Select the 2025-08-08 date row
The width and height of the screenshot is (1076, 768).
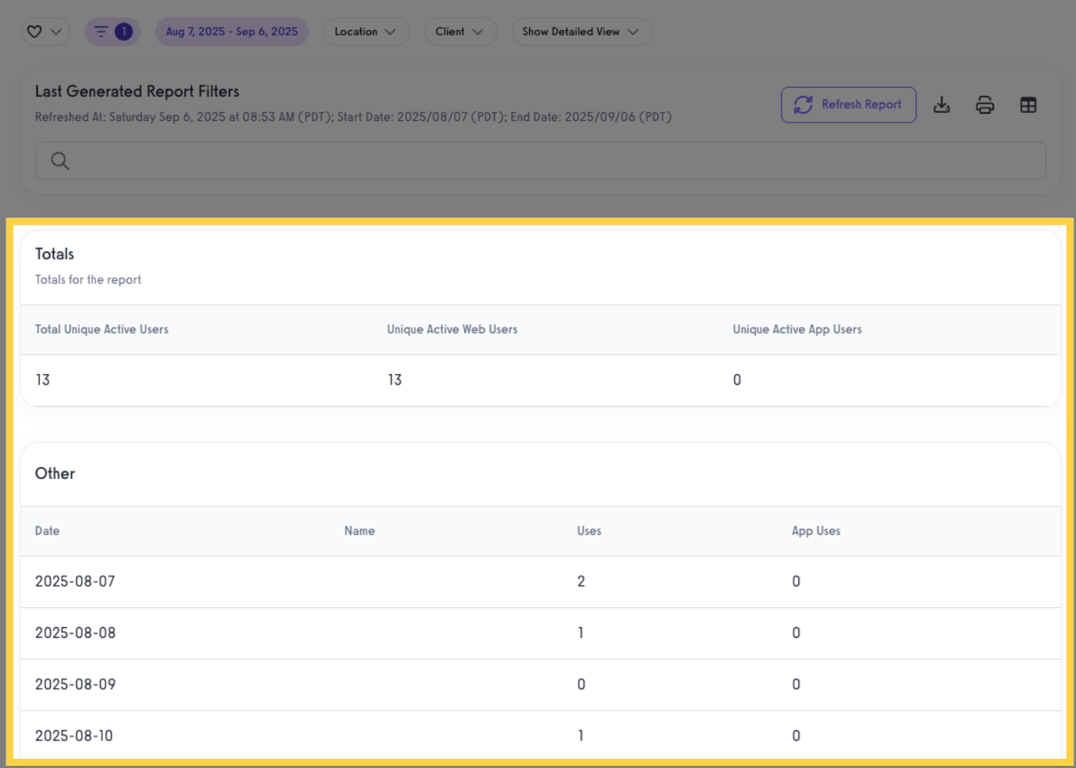(541, 633)
